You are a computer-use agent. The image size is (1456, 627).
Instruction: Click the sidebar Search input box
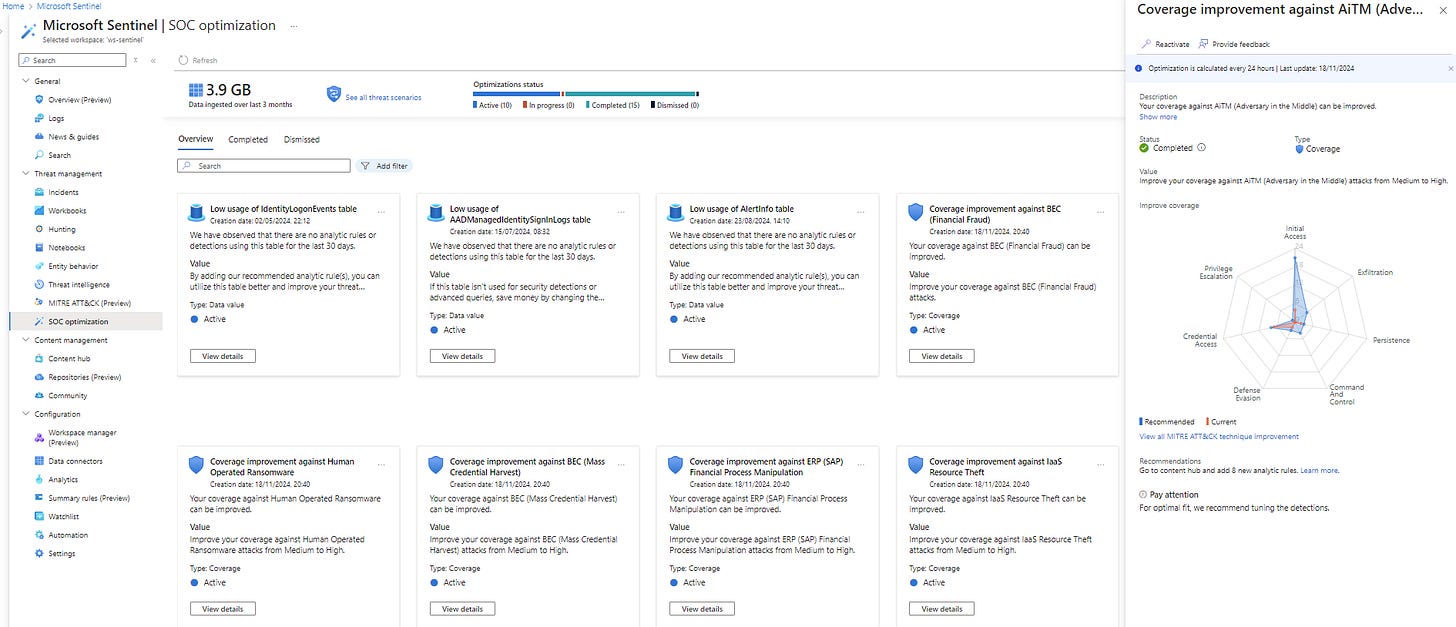click(73, 60)
